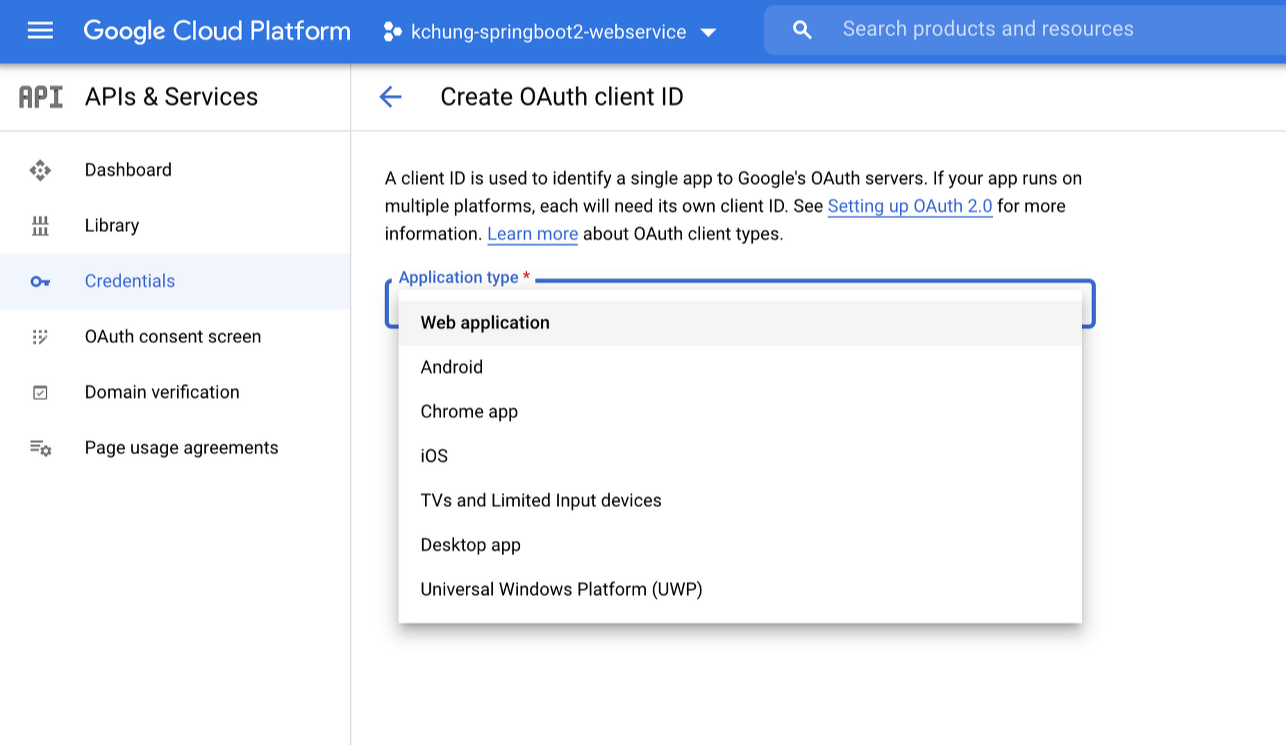The width and height of the screenshot is (1286, 745).
Task: Open the Setting up OAuth 2.0 link
Action: tap(910, 207)
